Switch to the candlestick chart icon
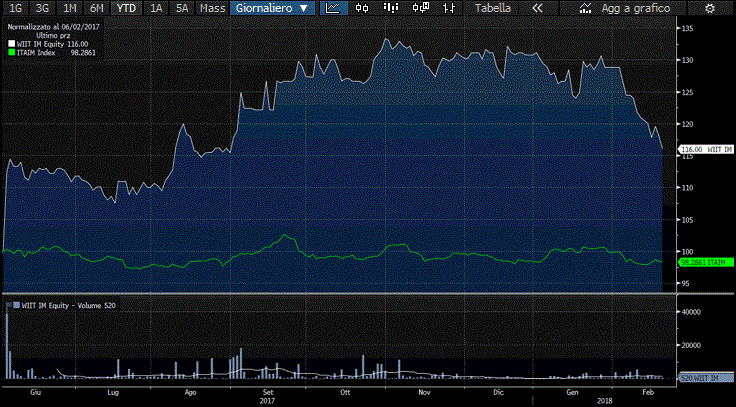 pyautogui.click(x=362, y=8)
